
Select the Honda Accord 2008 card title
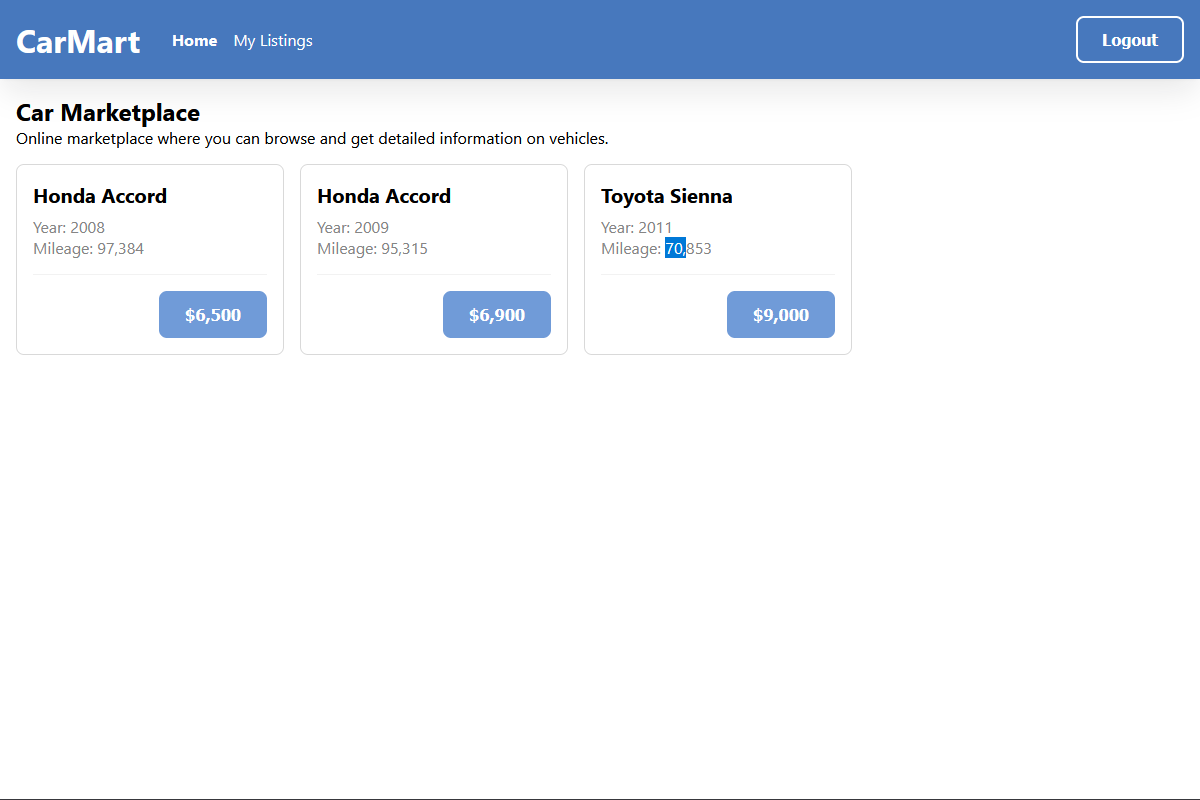click(x=100, y=196)
